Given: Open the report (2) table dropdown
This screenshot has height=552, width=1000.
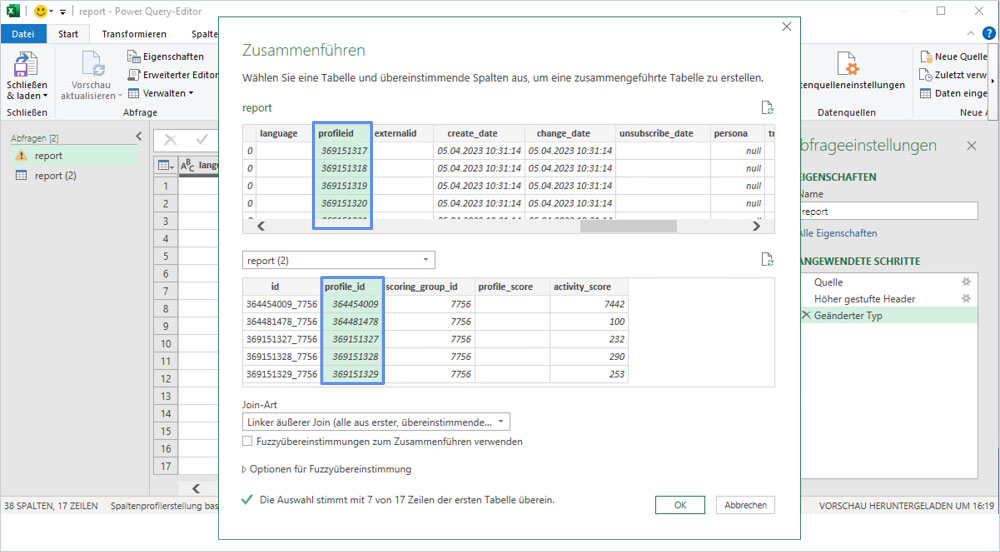Looking at the screenshot, I should 339,260.
